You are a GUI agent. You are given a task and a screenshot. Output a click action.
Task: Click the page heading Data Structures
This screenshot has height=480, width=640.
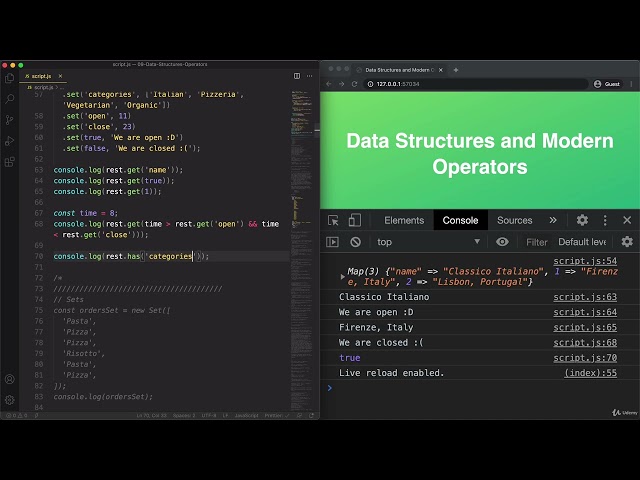(x=480, y=153)
